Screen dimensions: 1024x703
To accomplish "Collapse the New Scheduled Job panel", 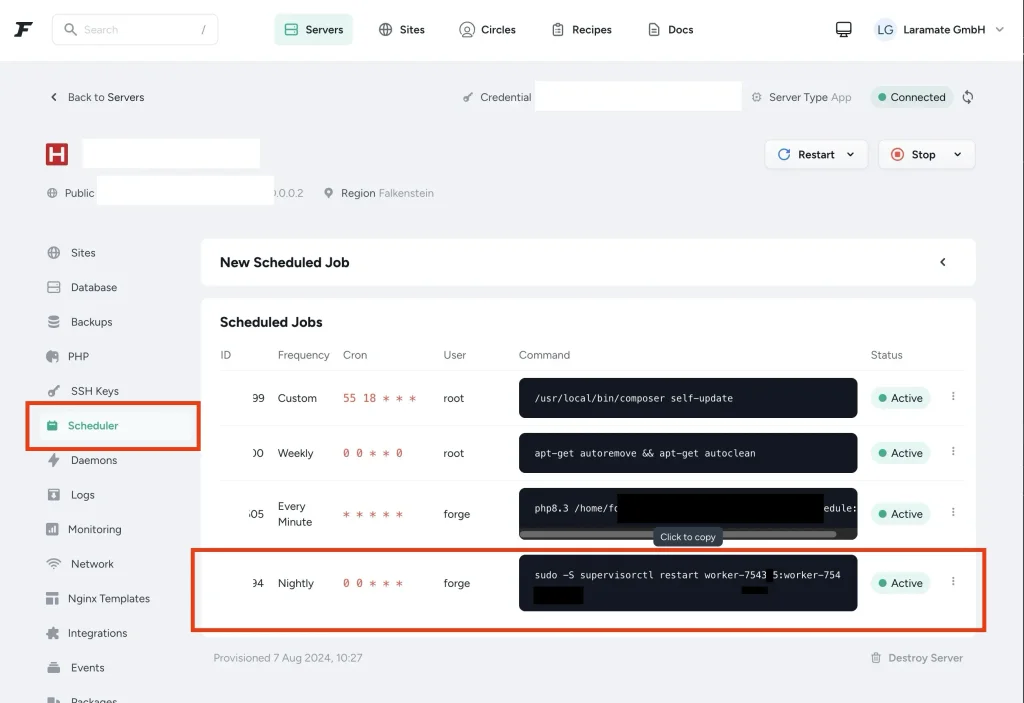I will 942,261.
